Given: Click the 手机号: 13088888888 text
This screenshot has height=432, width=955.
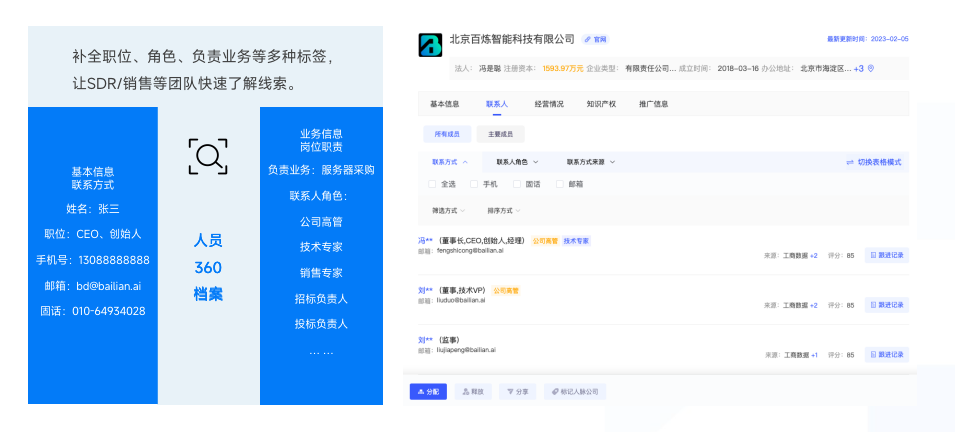Looking at the screenshot, I should [93, 260].
